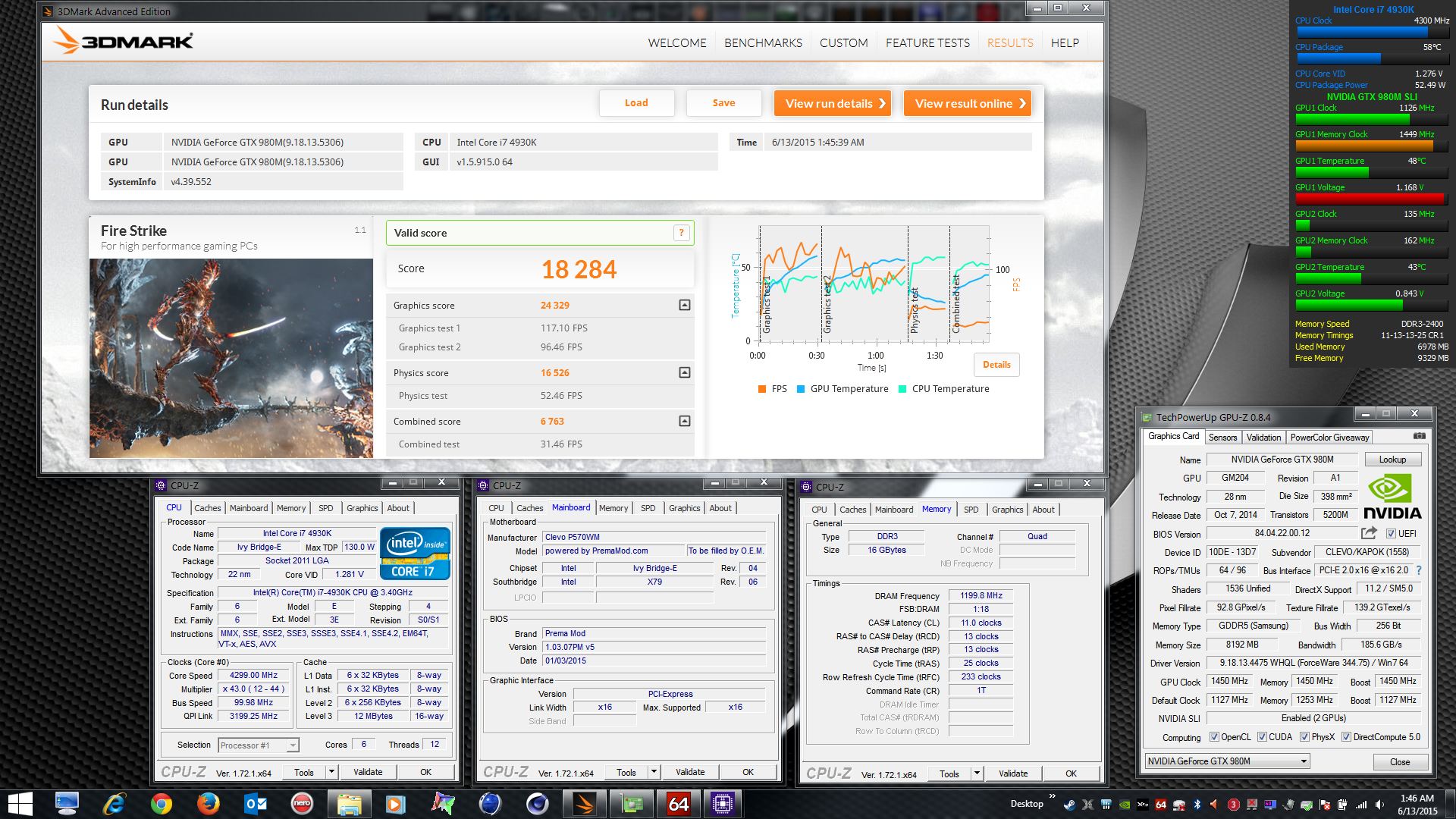Image resolution: width=1456 pixels, height=819 pixels.
Task: Click the Fire Strike preview image
Action: [231, 358]
